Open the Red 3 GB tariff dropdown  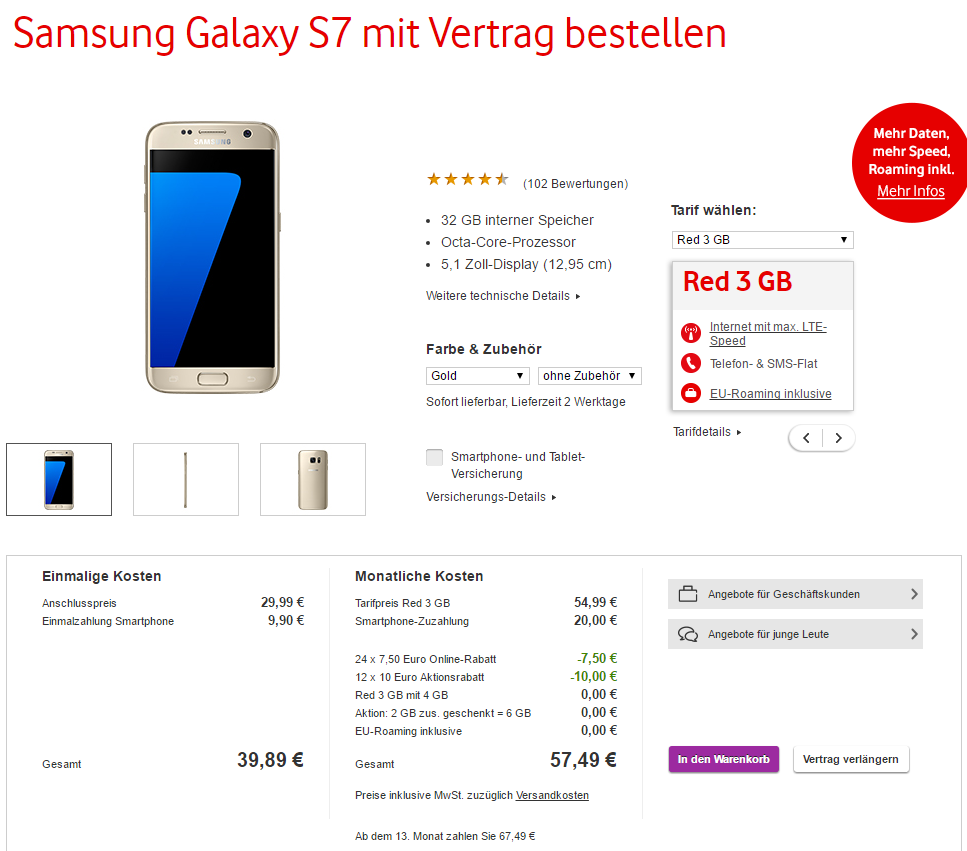point(762,240)
